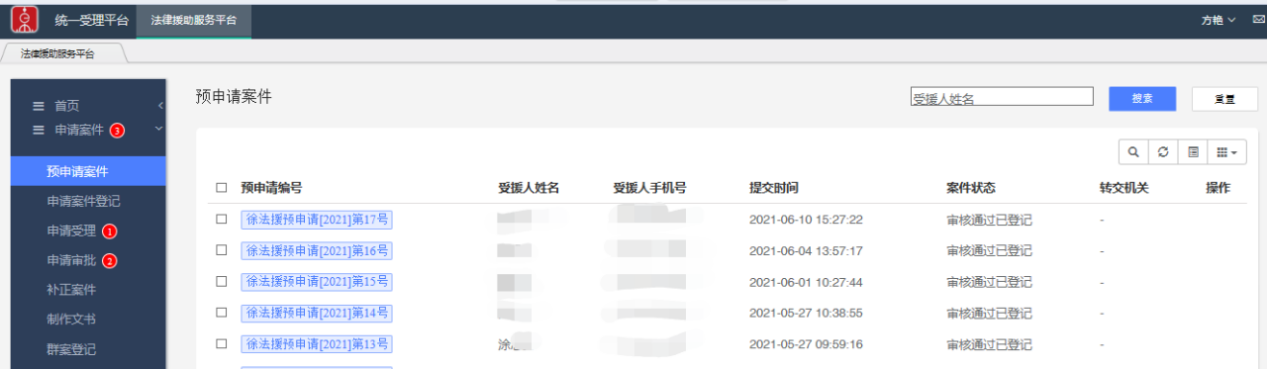Click the 重置 reset button
The width and height of the screenshot is (1267, 369).
click(x=1225, y=99)
